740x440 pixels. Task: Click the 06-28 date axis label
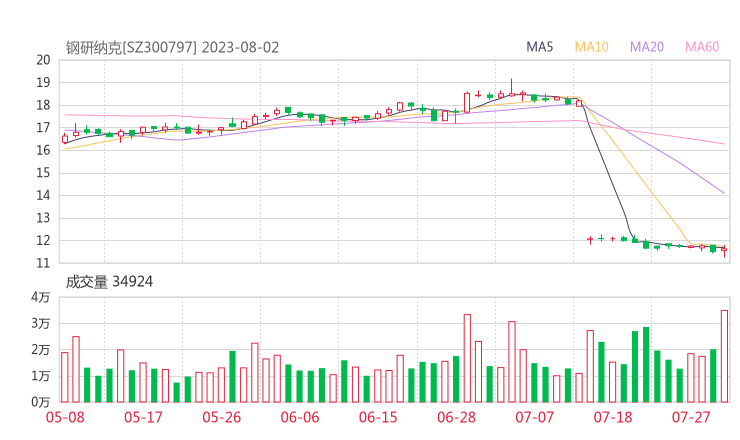[x=456, y=417]
